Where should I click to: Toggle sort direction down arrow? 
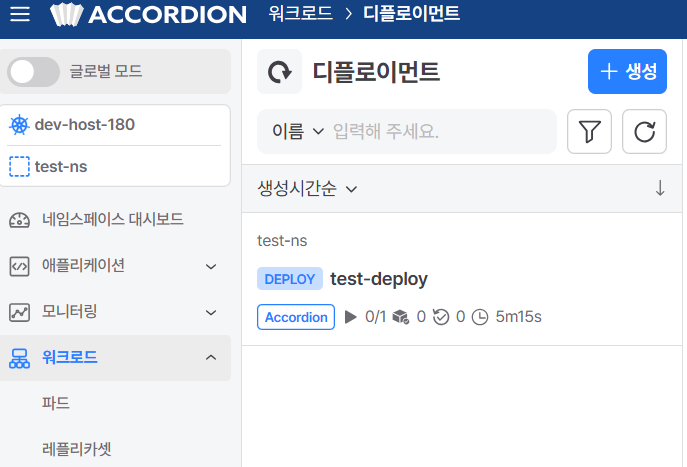click(x=660, y=188)
